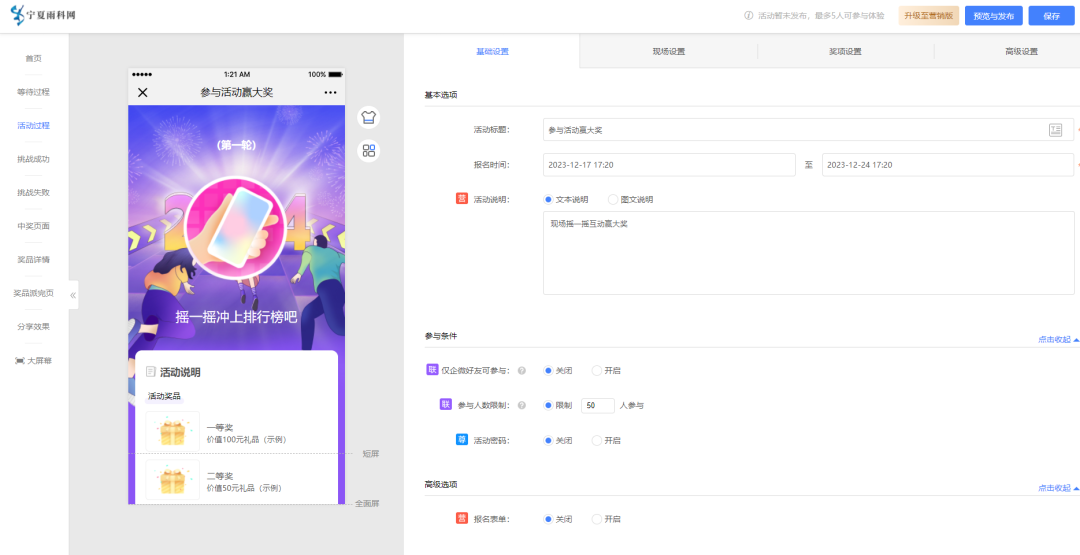
Task: Click 一等奖 gift thumbnail in preview
Action: (x=172, y=432)
